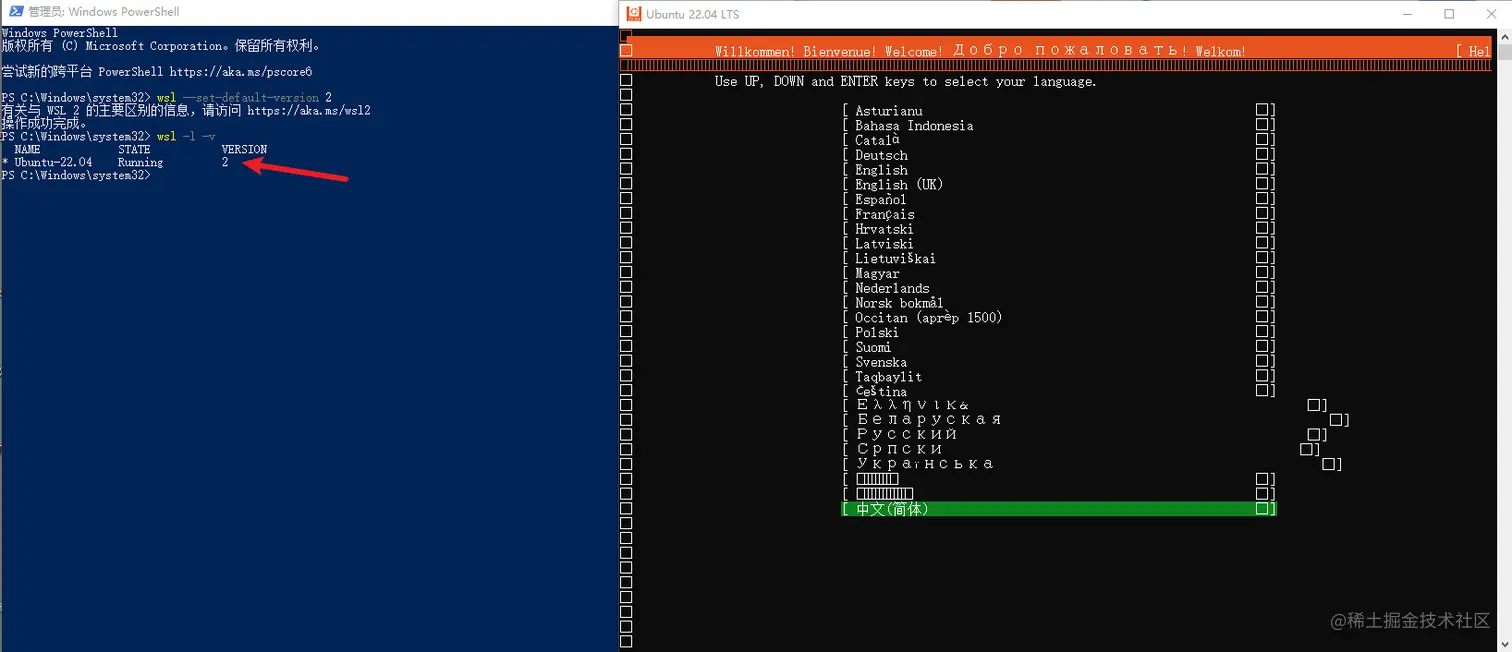Click the https://aka.ms/pscore6 URL in PowerShell

[241, 72]
